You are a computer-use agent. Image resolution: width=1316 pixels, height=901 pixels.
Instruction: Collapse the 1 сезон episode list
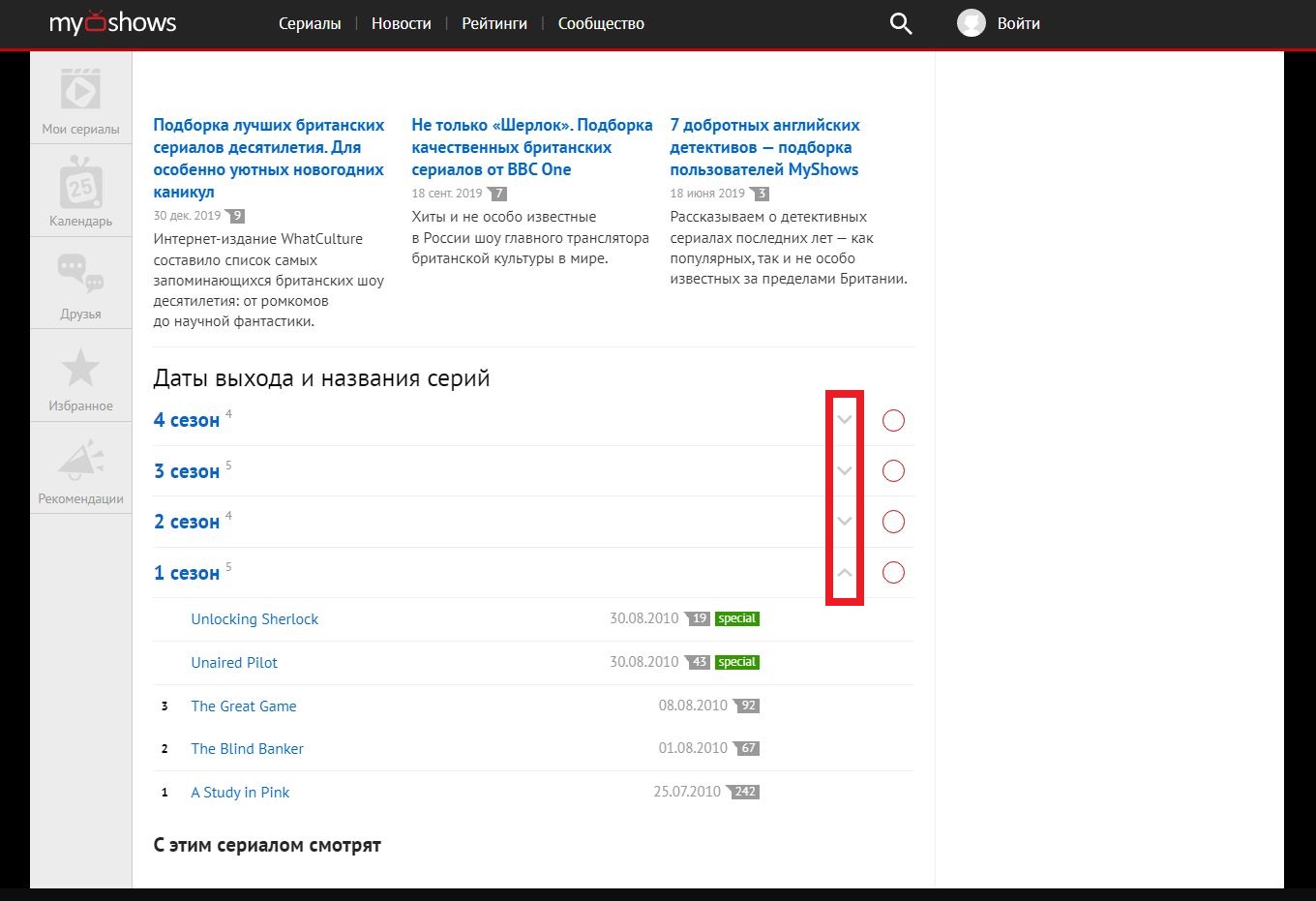pos(845,572)
